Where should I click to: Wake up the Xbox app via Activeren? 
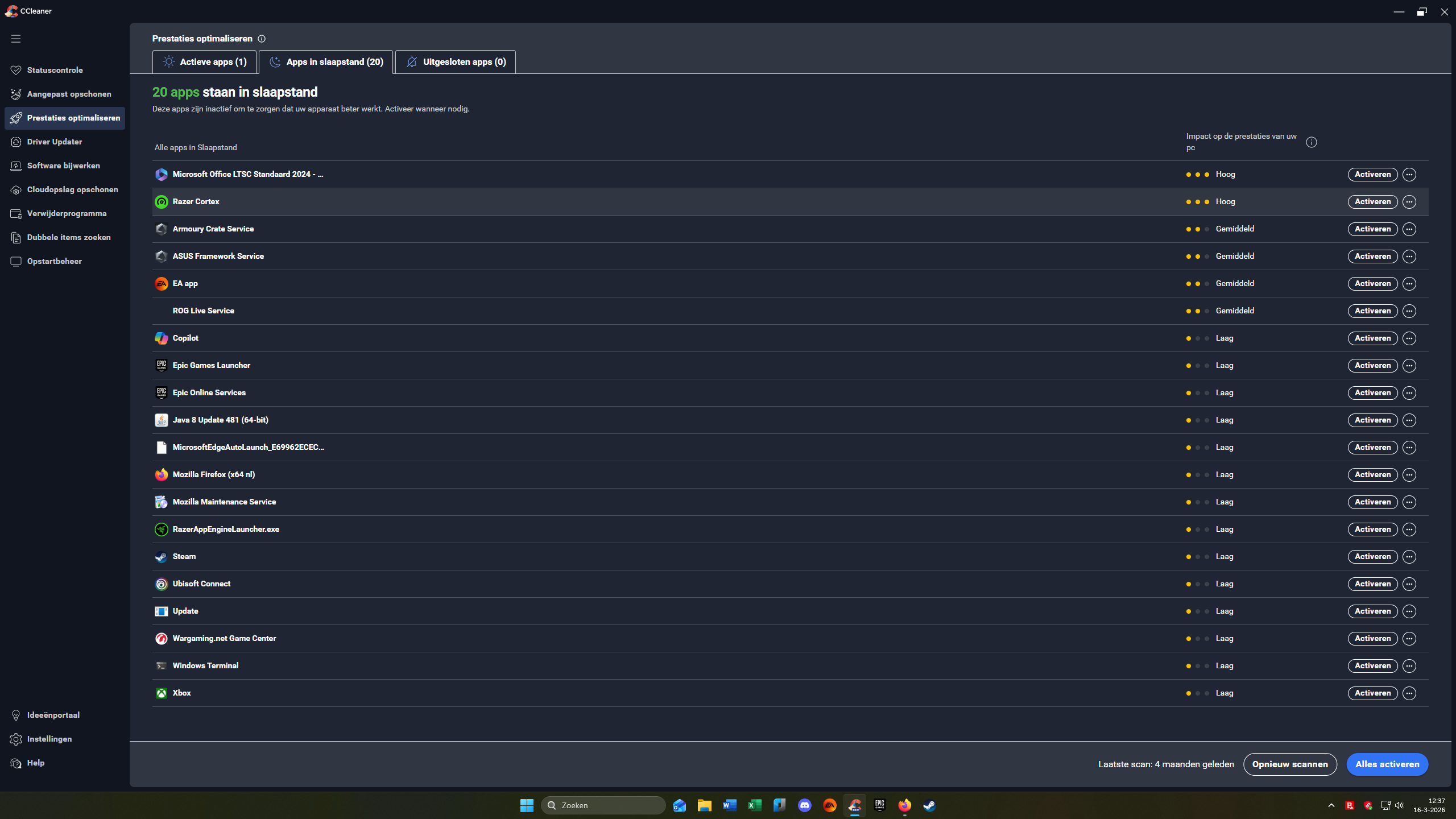1372,693
